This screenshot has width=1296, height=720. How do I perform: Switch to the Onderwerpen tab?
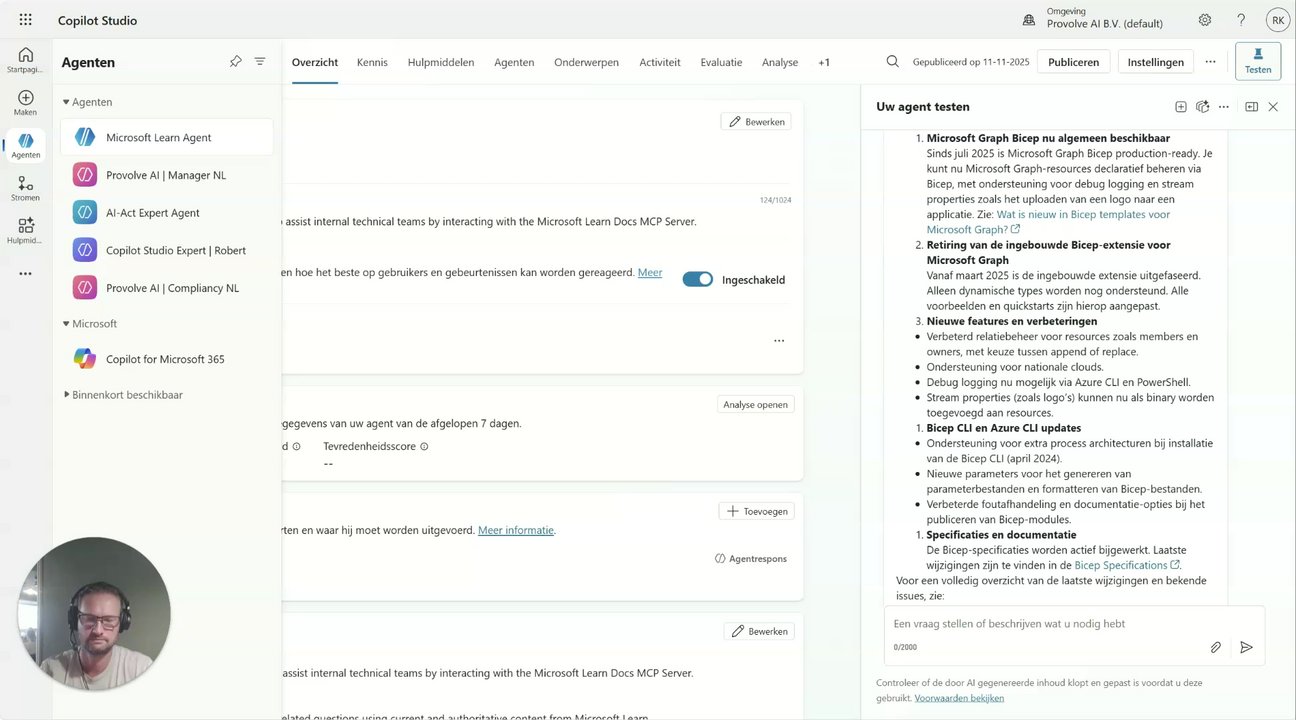(587, 62)
